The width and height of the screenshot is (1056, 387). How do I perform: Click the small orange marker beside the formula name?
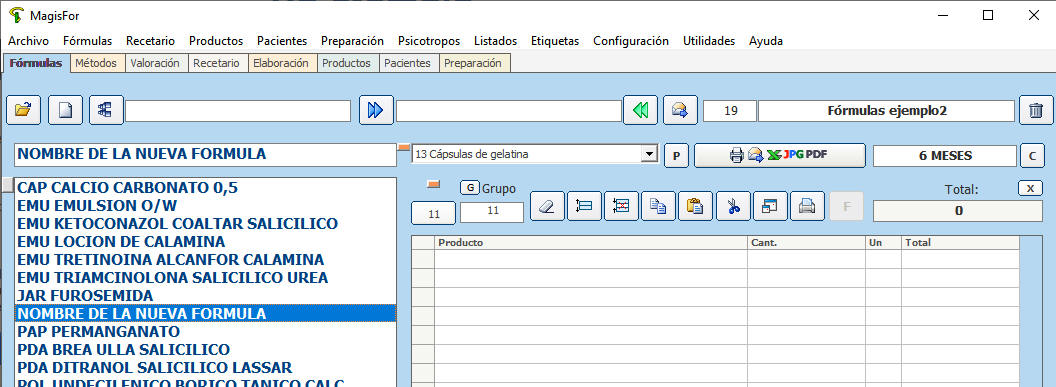pyautogui.click(x=404, y=147)
